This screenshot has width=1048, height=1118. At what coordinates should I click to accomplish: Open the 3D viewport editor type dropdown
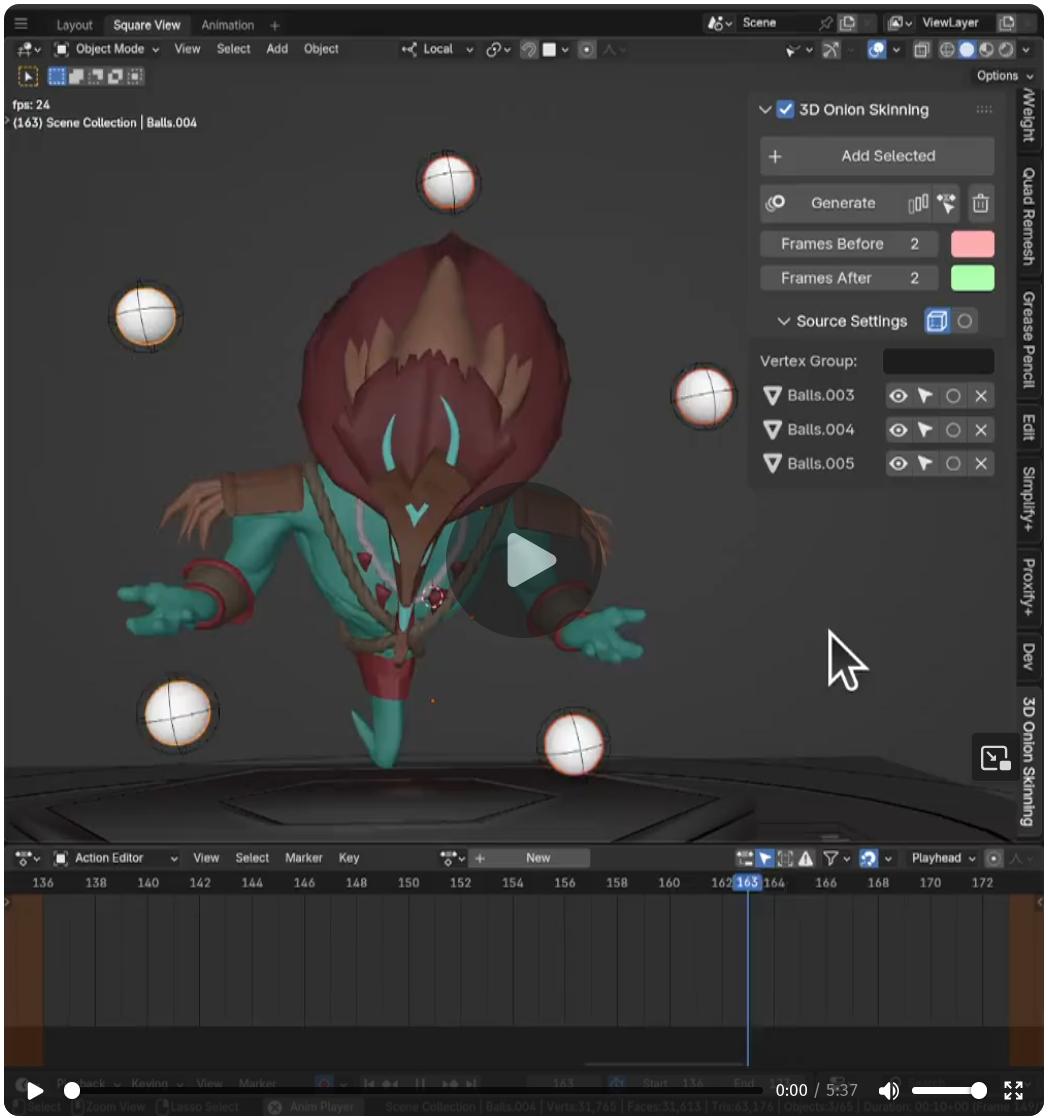[x=29, y=49]
